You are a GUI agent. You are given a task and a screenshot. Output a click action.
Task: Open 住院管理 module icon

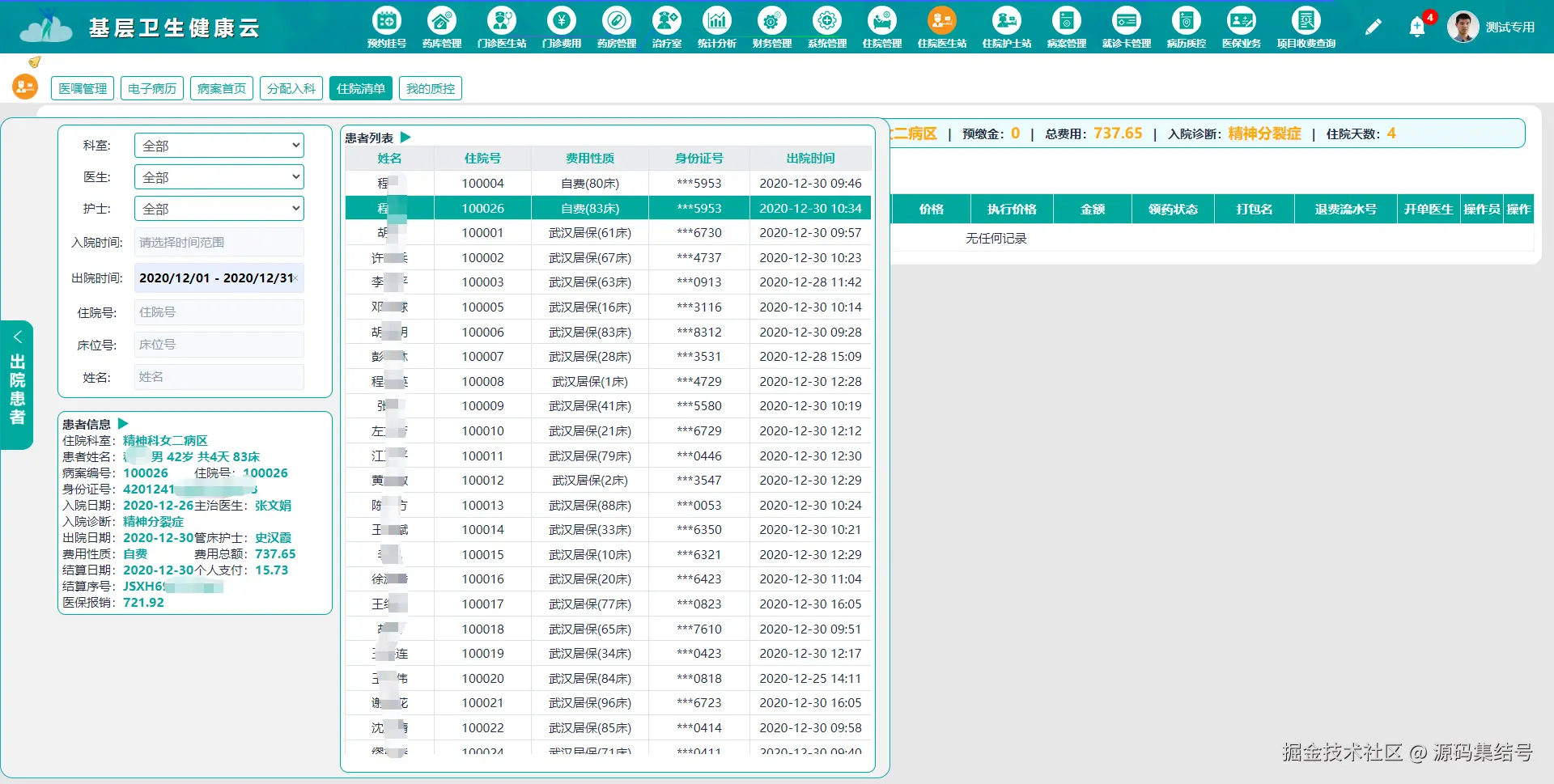pos(882,20)
